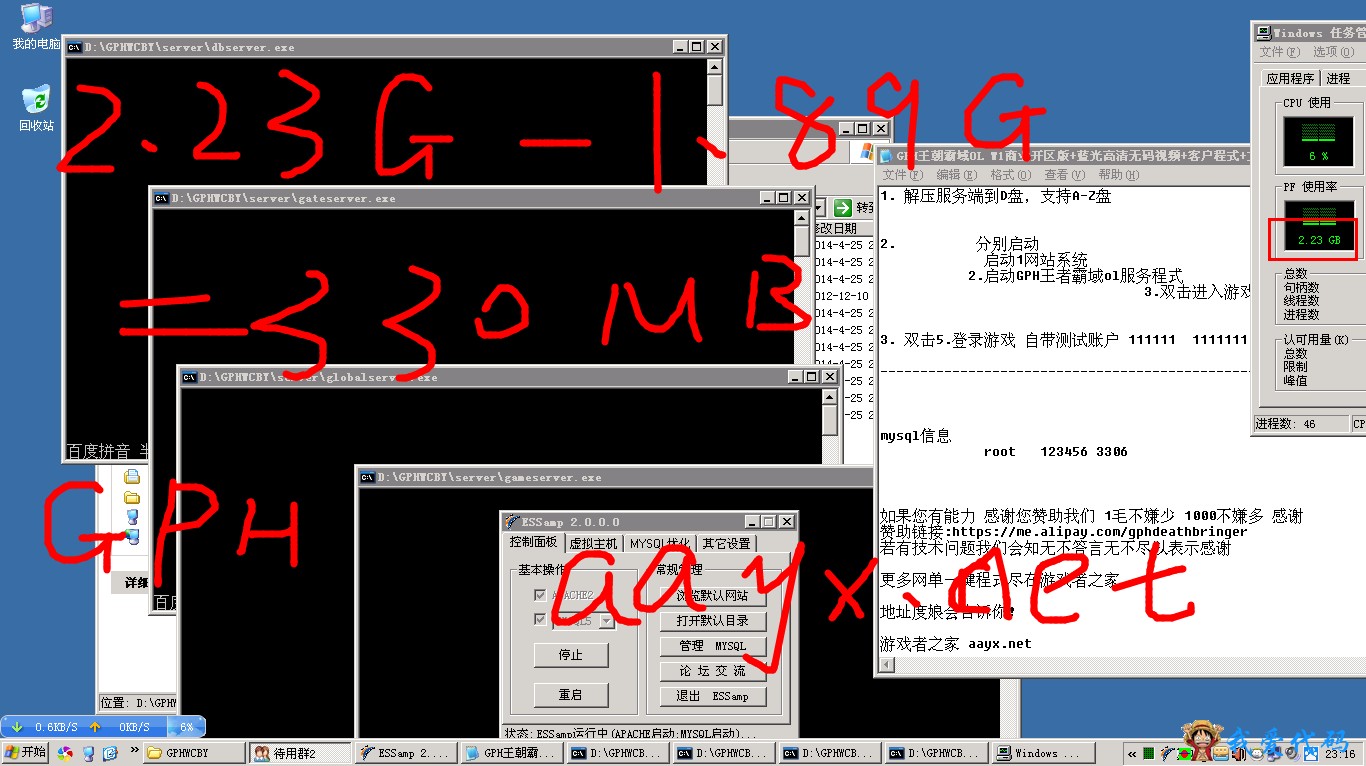Click the 'aayx.net' text in Notepad
1366x766 pixels.
pyautogui.click(x=999, y=644)
